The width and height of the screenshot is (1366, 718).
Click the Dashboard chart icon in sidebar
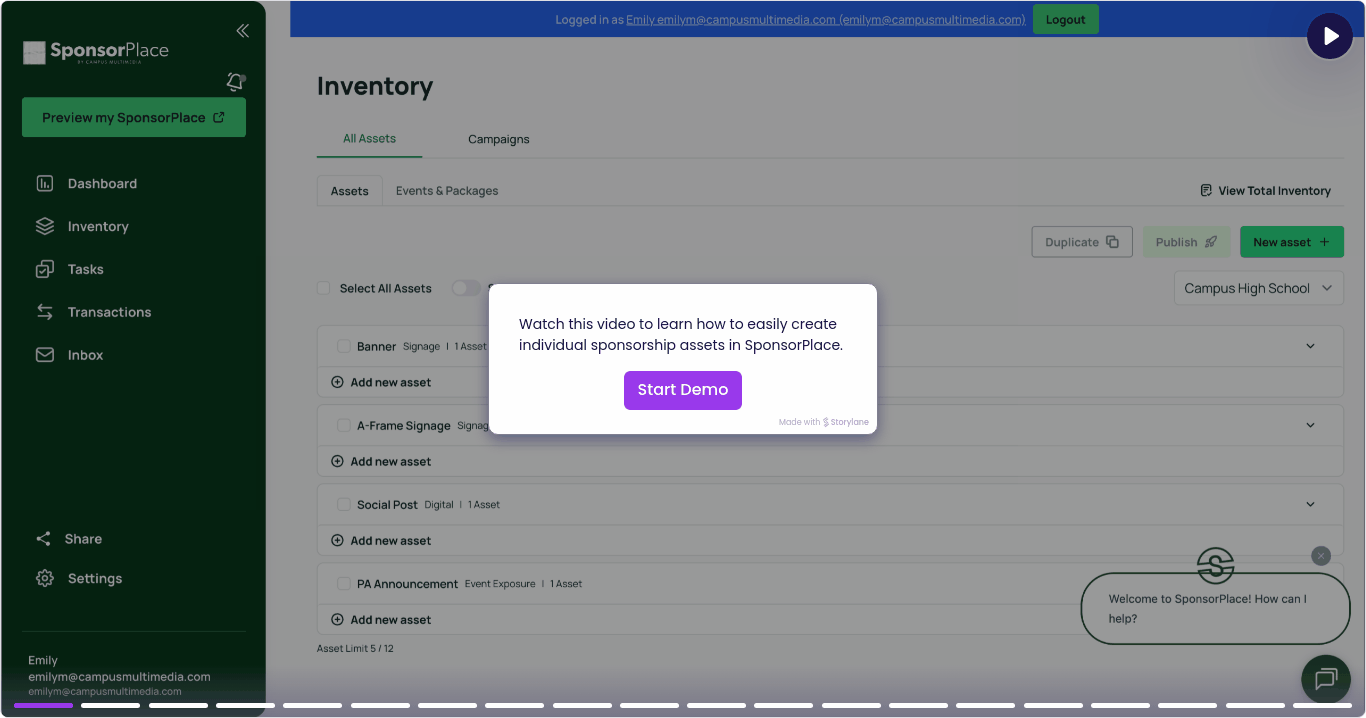coord(45,184)
